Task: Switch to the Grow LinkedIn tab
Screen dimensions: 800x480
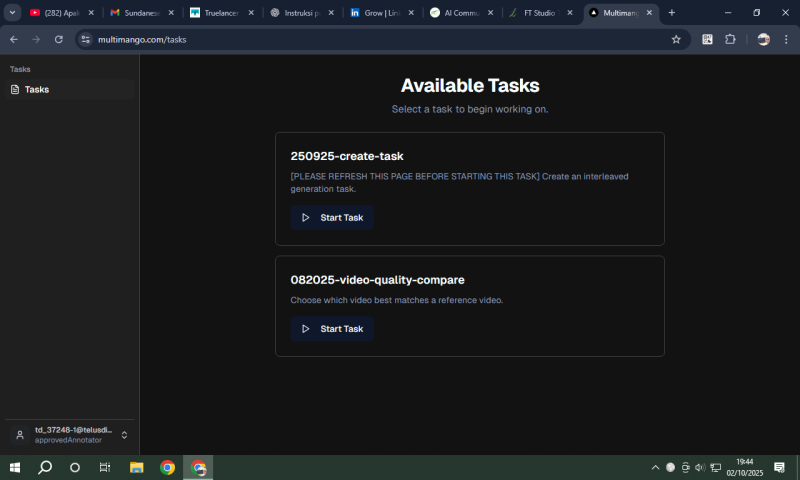Action: (380, 13)
